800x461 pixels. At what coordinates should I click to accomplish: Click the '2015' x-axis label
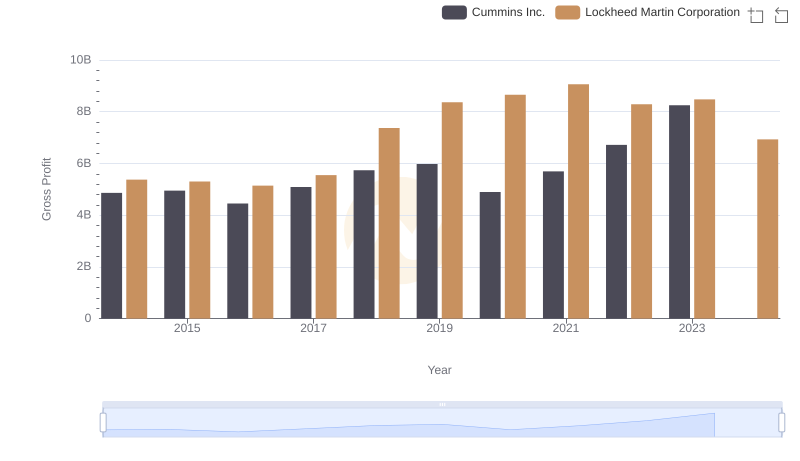click(187, 328)
